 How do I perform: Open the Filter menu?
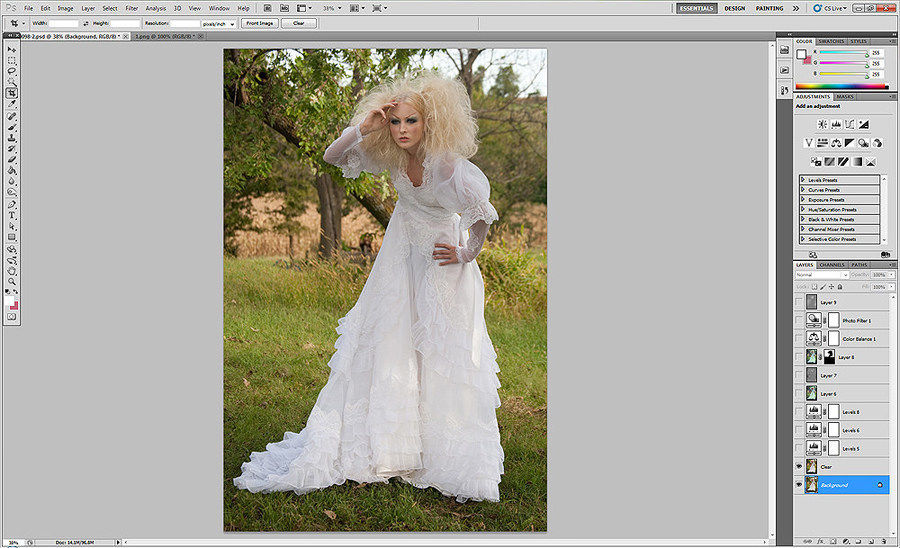click(131, 8)
